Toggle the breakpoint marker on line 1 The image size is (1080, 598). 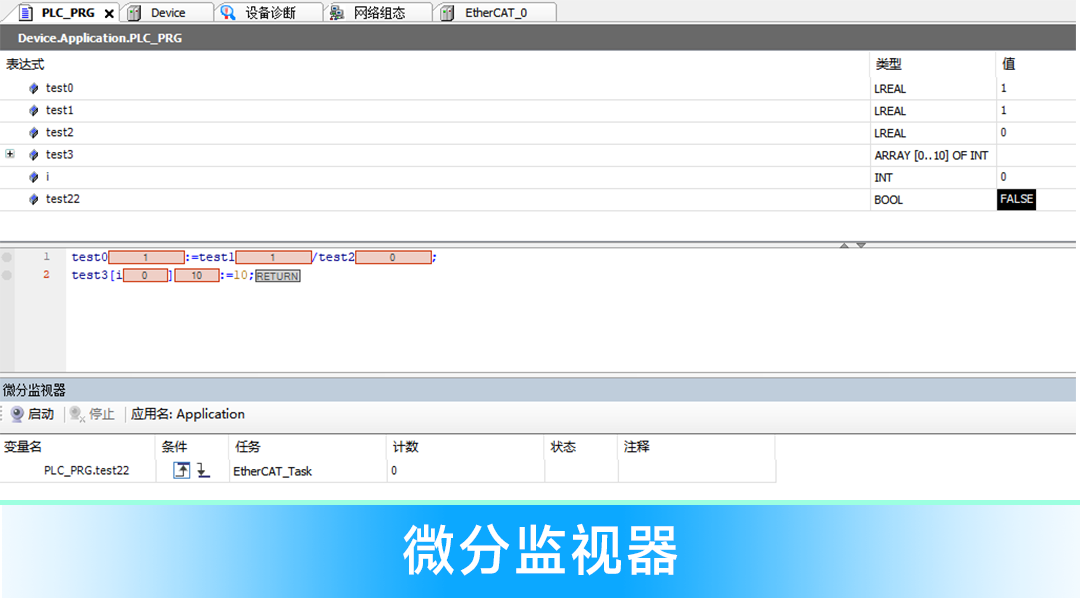[8, 257]
